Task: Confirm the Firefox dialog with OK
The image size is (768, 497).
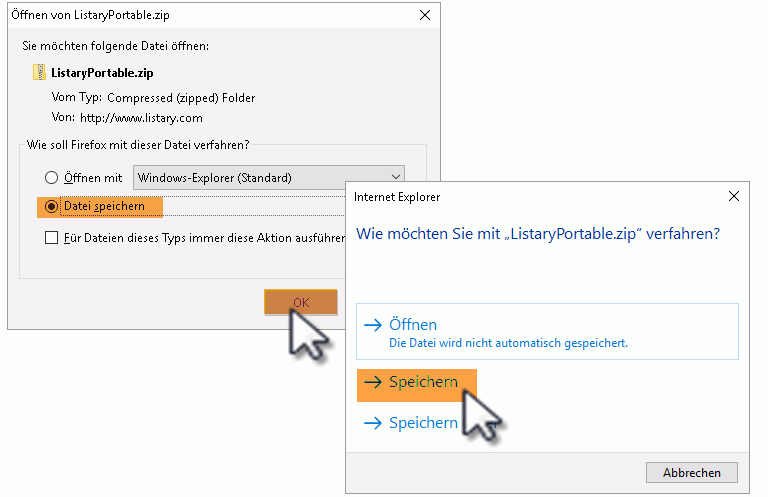Action: 301,302
